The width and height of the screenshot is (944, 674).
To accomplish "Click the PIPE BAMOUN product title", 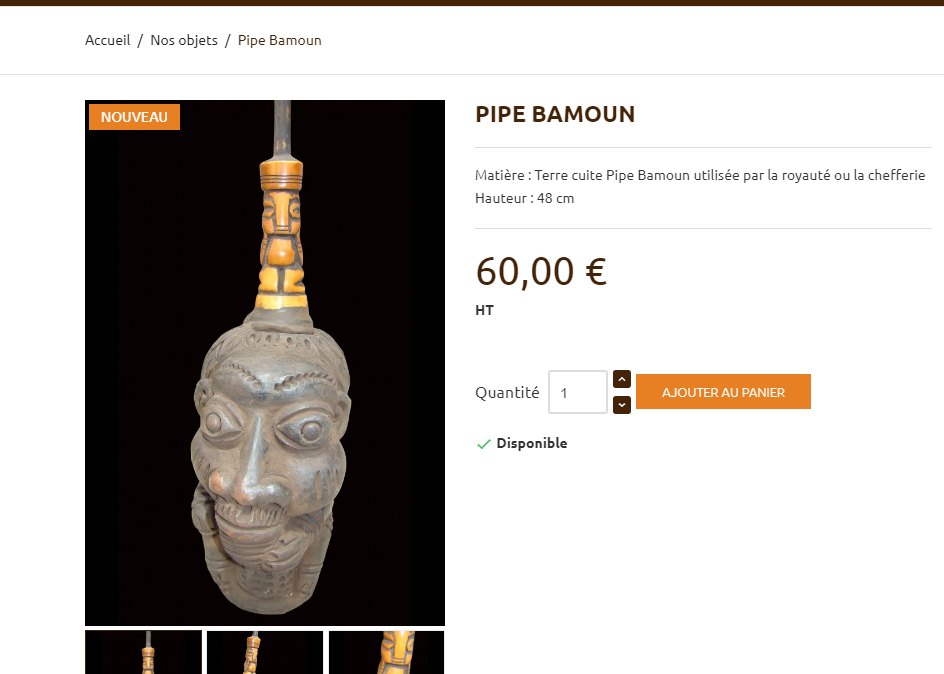I will (555, 114).
